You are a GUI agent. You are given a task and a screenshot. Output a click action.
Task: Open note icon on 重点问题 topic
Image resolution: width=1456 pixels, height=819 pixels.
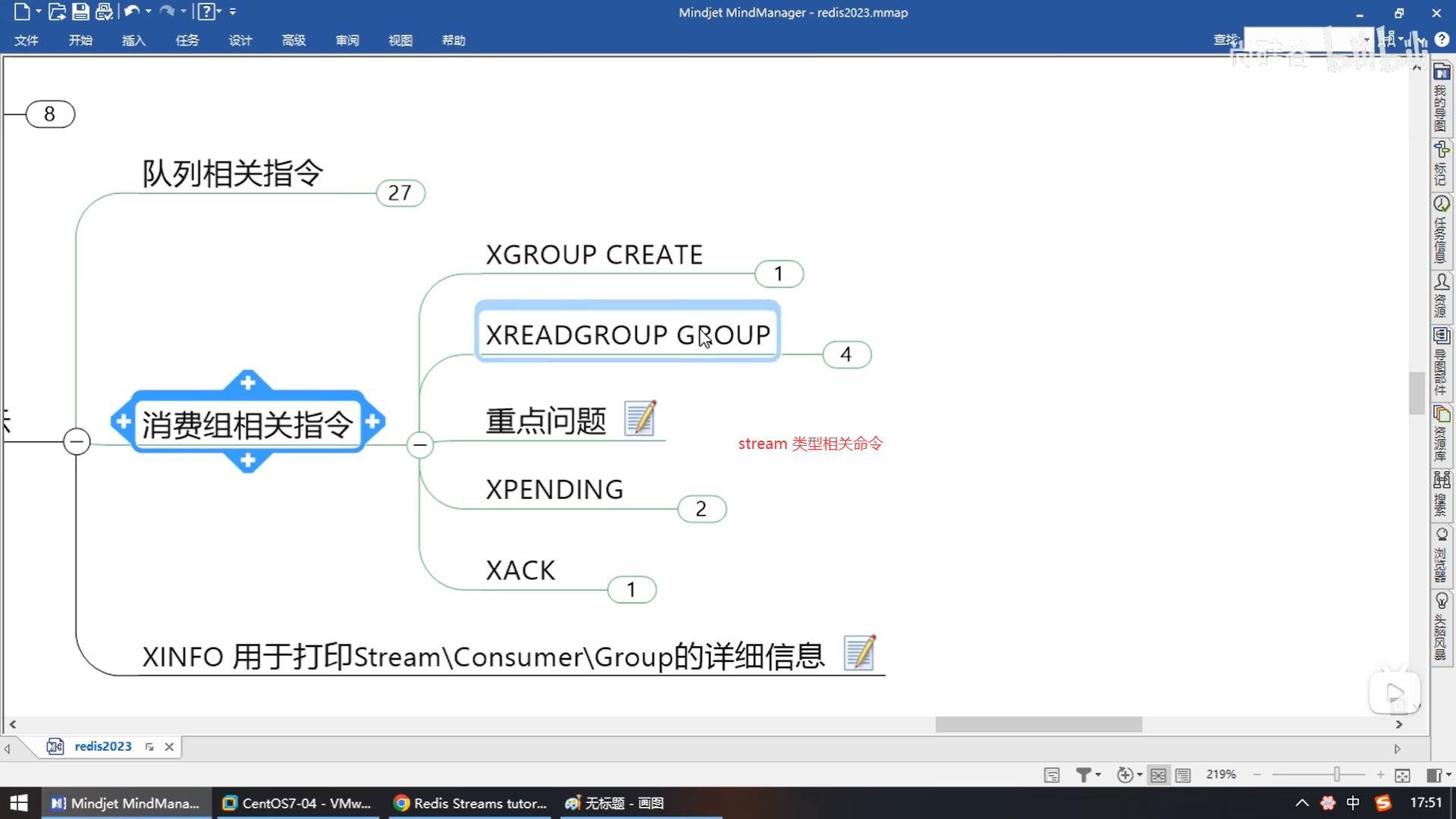point(639,419)
